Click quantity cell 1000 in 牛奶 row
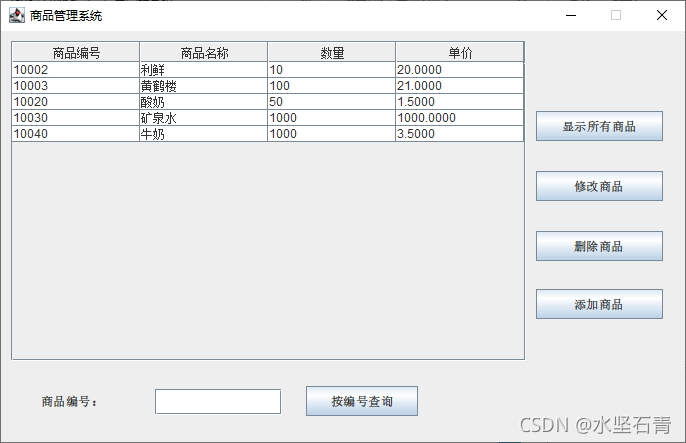The image size is (686, 443). (332, 134)
